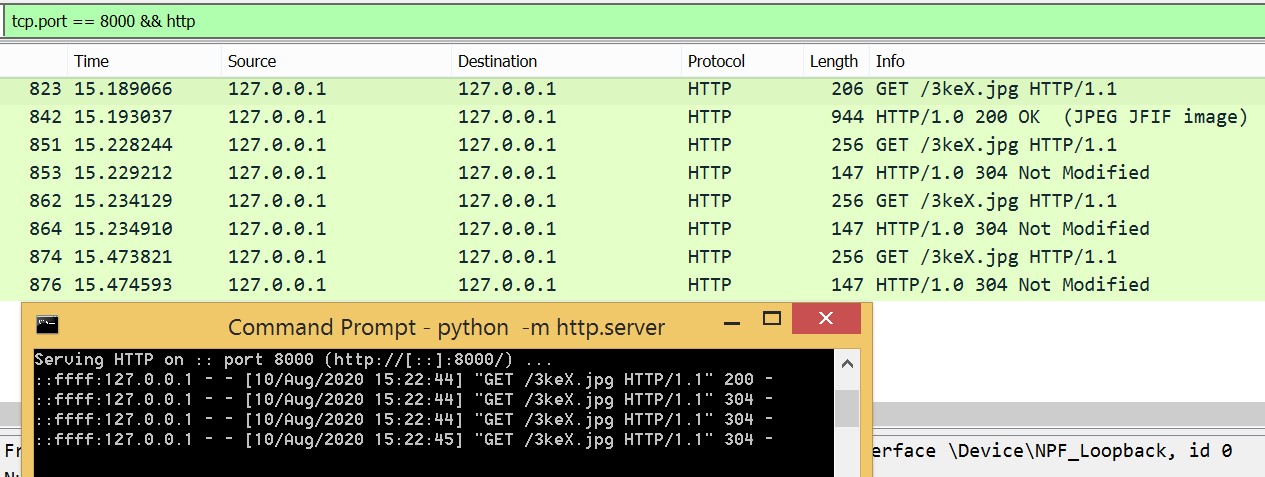Maximize the Command Prompt window
This screenshot has height=477, width=1265.
[771, 319]
